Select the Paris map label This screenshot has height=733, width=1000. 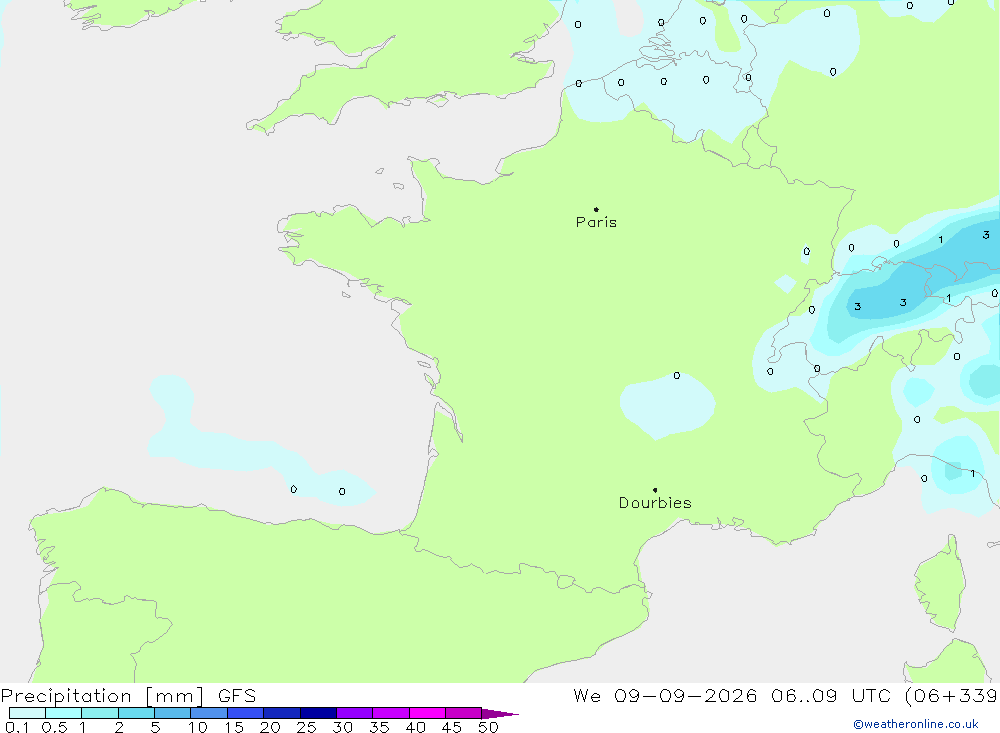(x=596, y=222)
